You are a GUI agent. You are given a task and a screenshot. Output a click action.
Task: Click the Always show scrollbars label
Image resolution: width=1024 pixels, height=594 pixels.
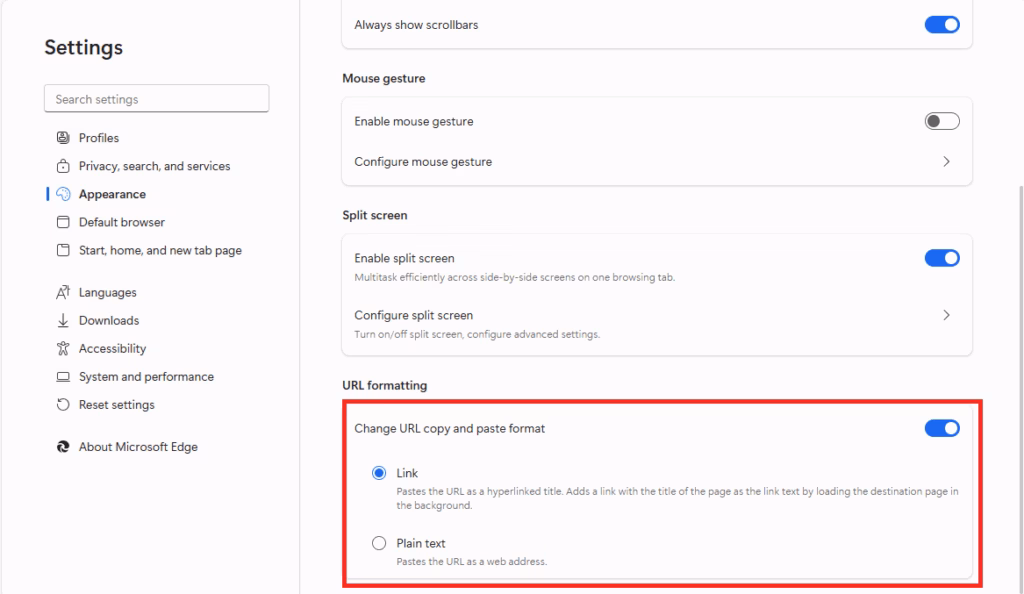(x=416, y=25)
